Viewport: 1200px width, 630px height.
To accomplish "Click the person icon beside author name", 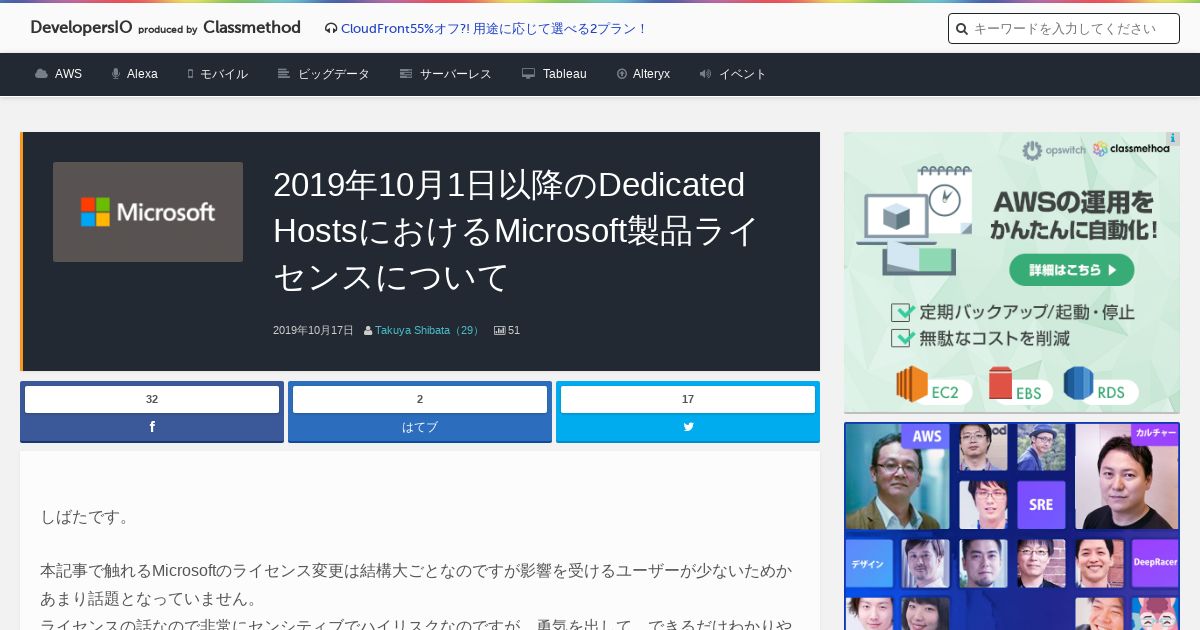I will pos(368,330).
